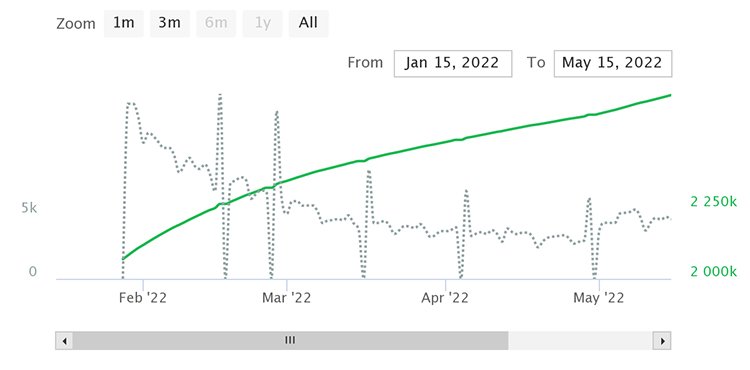Click the green 2 000k axis label
Viewport: 750px width, 370px height.
pyautogui.click(x=714, y=272)
